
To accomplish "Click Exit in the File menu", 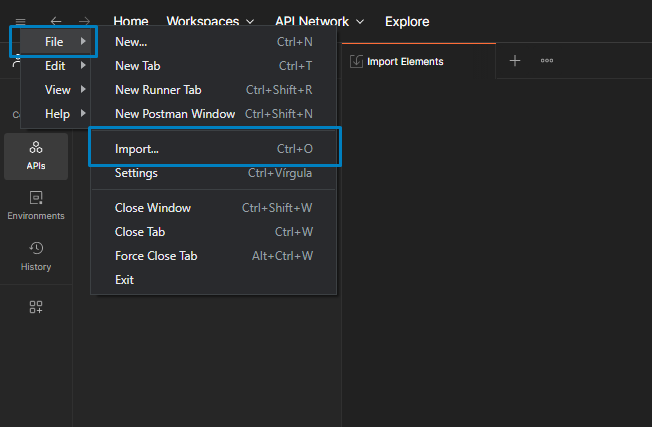I will click(x=213, y=280).
